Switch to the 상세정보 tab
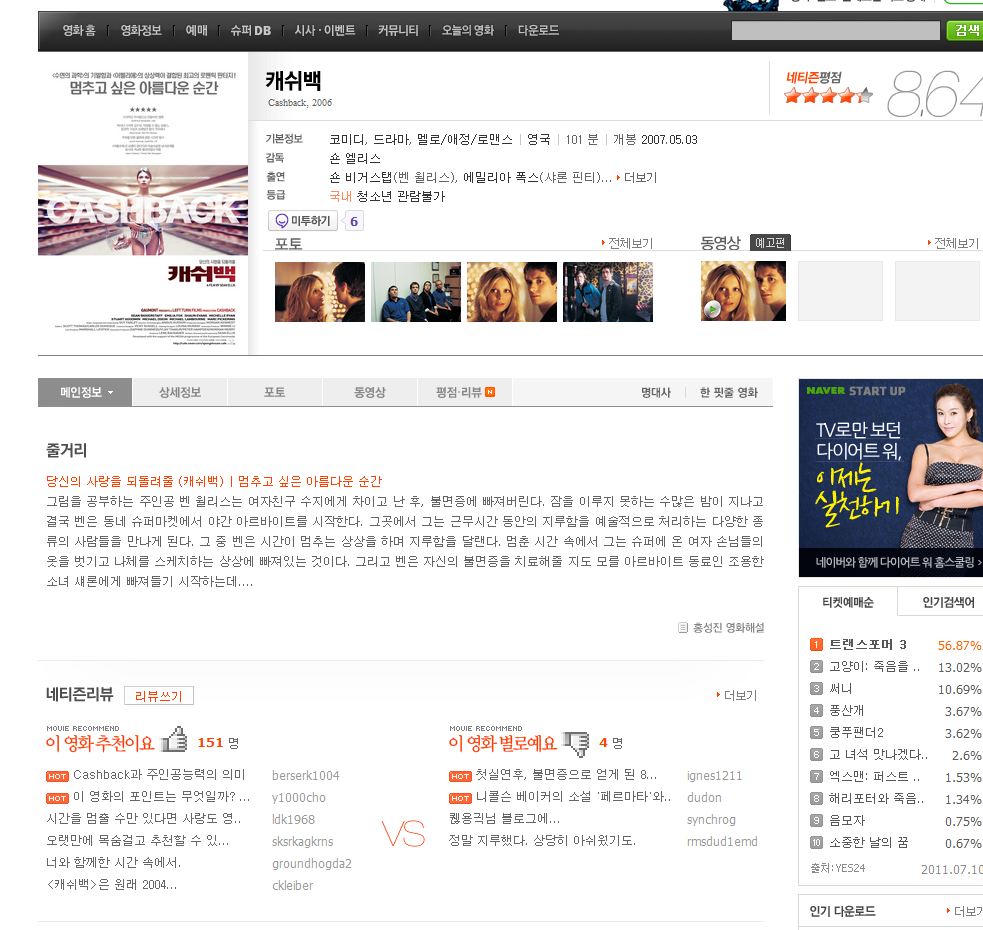 (x=180, y=393)
